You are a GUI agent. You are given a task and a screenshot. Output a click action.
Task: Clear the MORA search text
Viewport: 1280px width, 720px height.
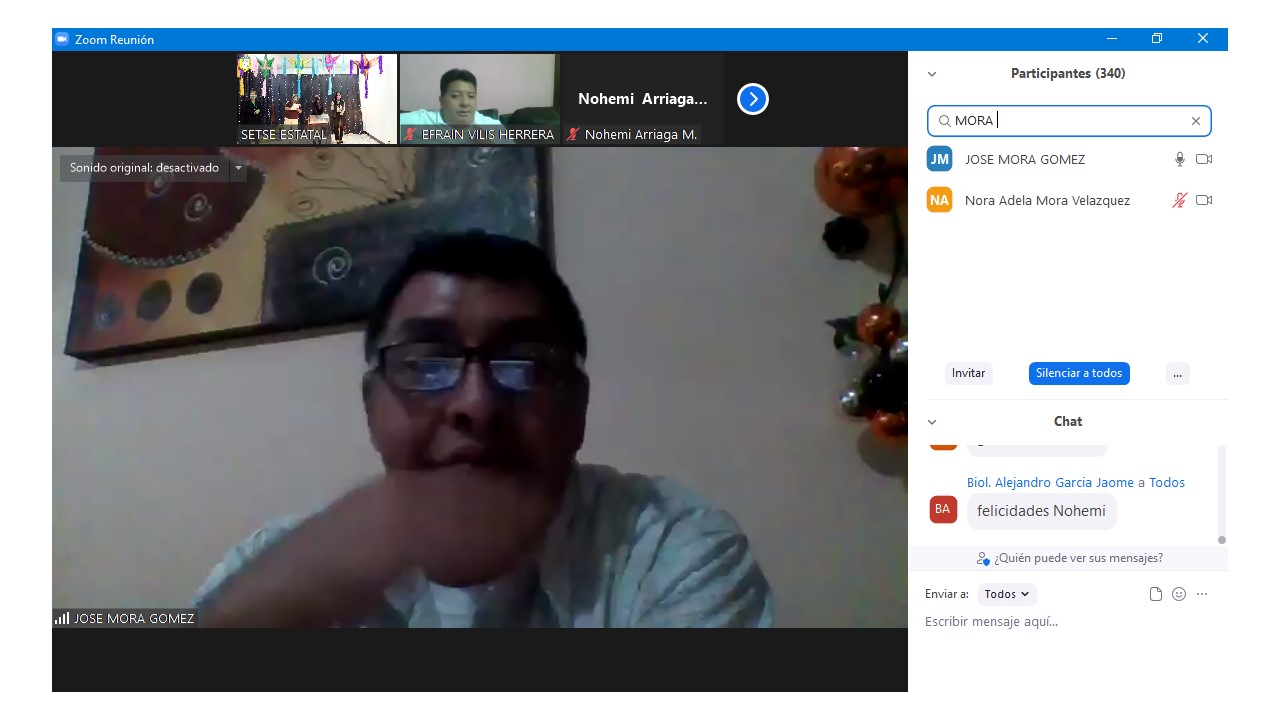coord(1195,121)
